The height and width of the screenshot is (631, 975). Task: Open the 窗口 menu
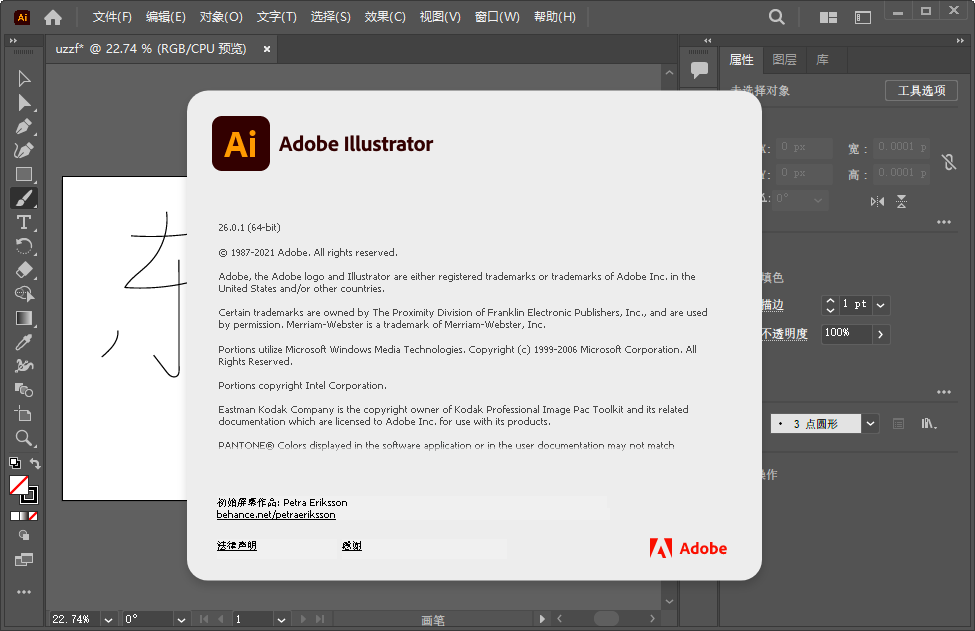pos(497,16)
